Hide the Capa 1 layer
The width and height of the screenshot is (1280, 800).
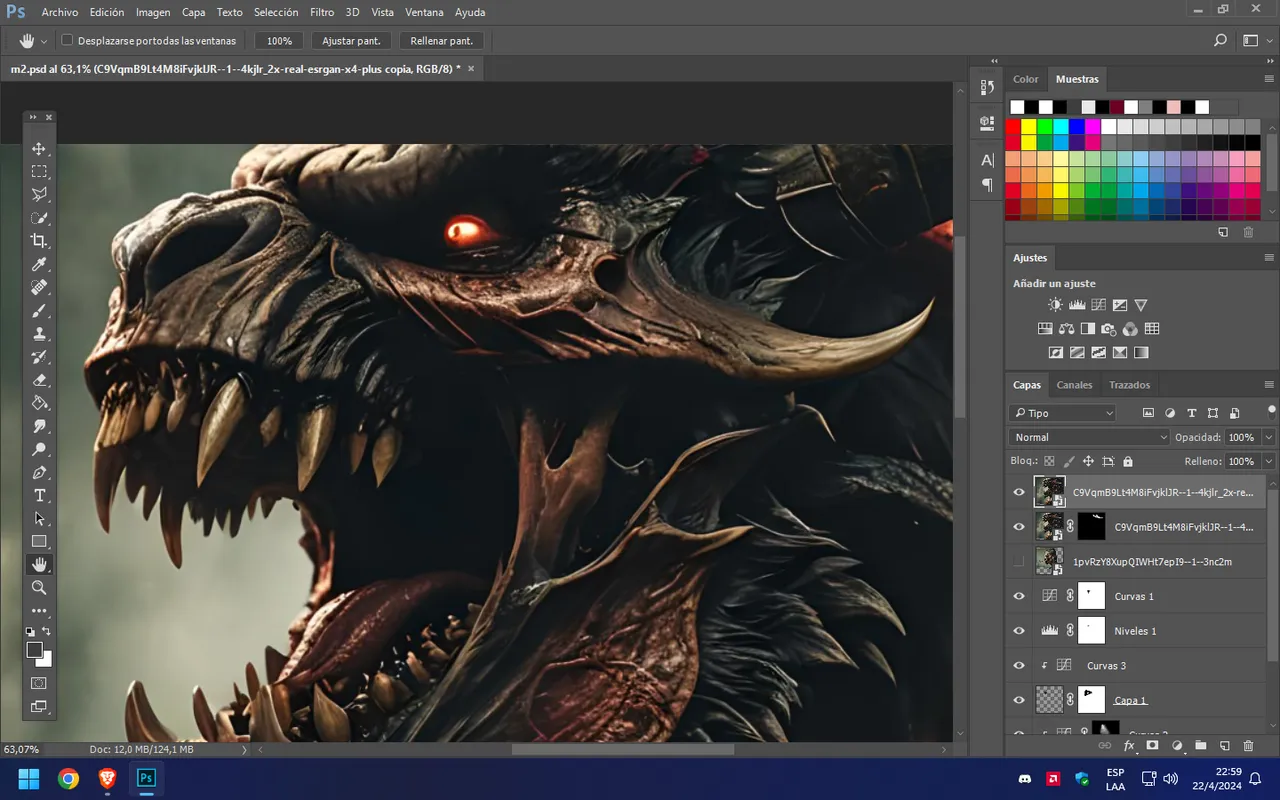[1019, 700]
